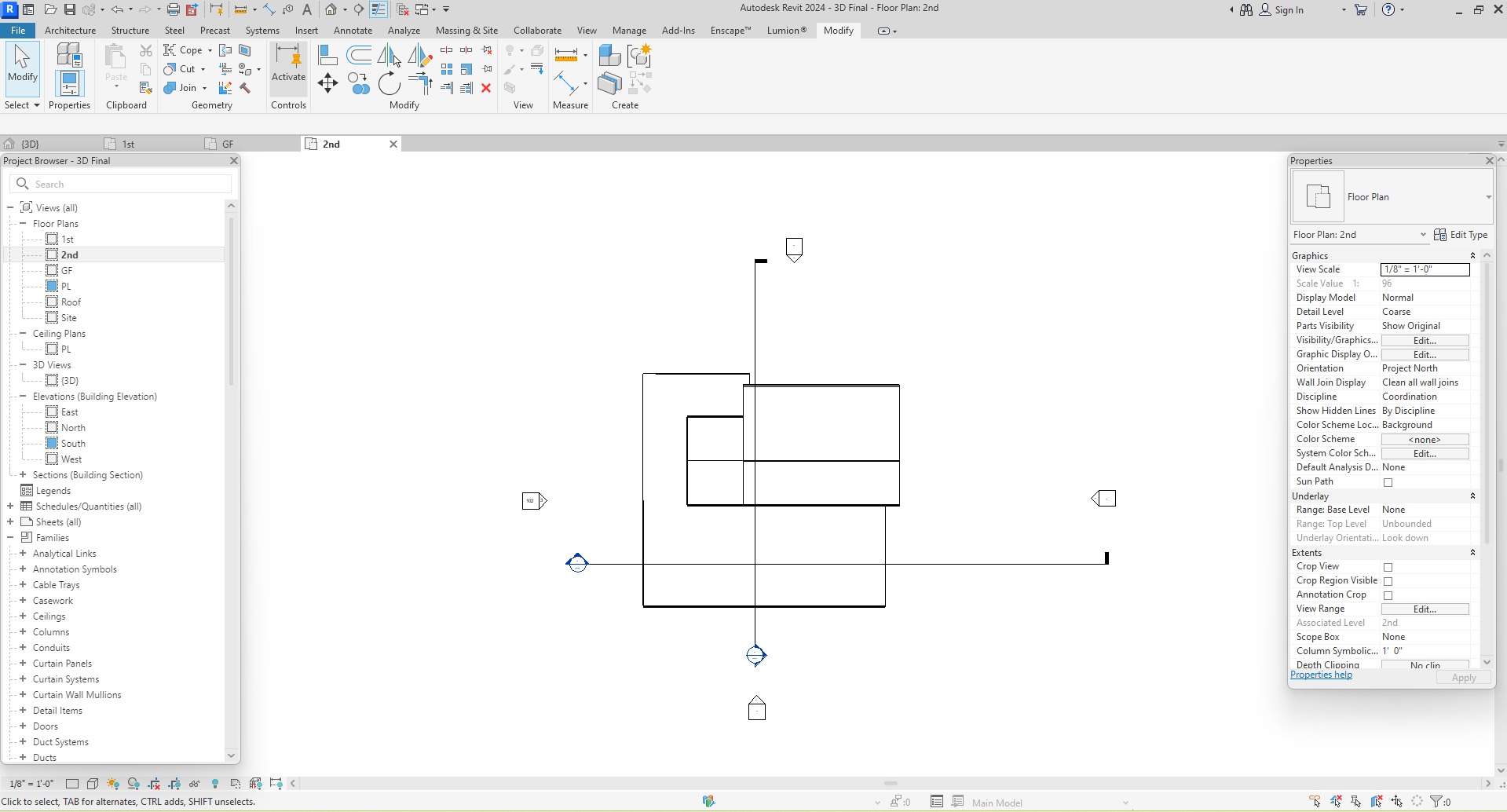Click the Color Scheme <none> button
Image resolution: width=1507 pixels, height=812 pixels.
[x=1425, y=440]
